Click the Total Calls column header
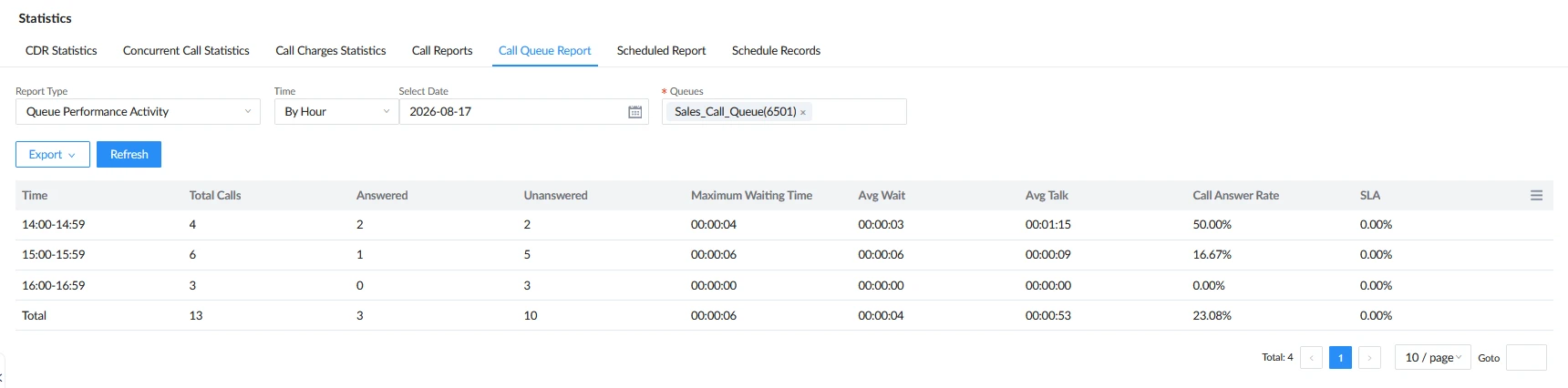This screenshot has width=1568, height=388. click(215, 196)
